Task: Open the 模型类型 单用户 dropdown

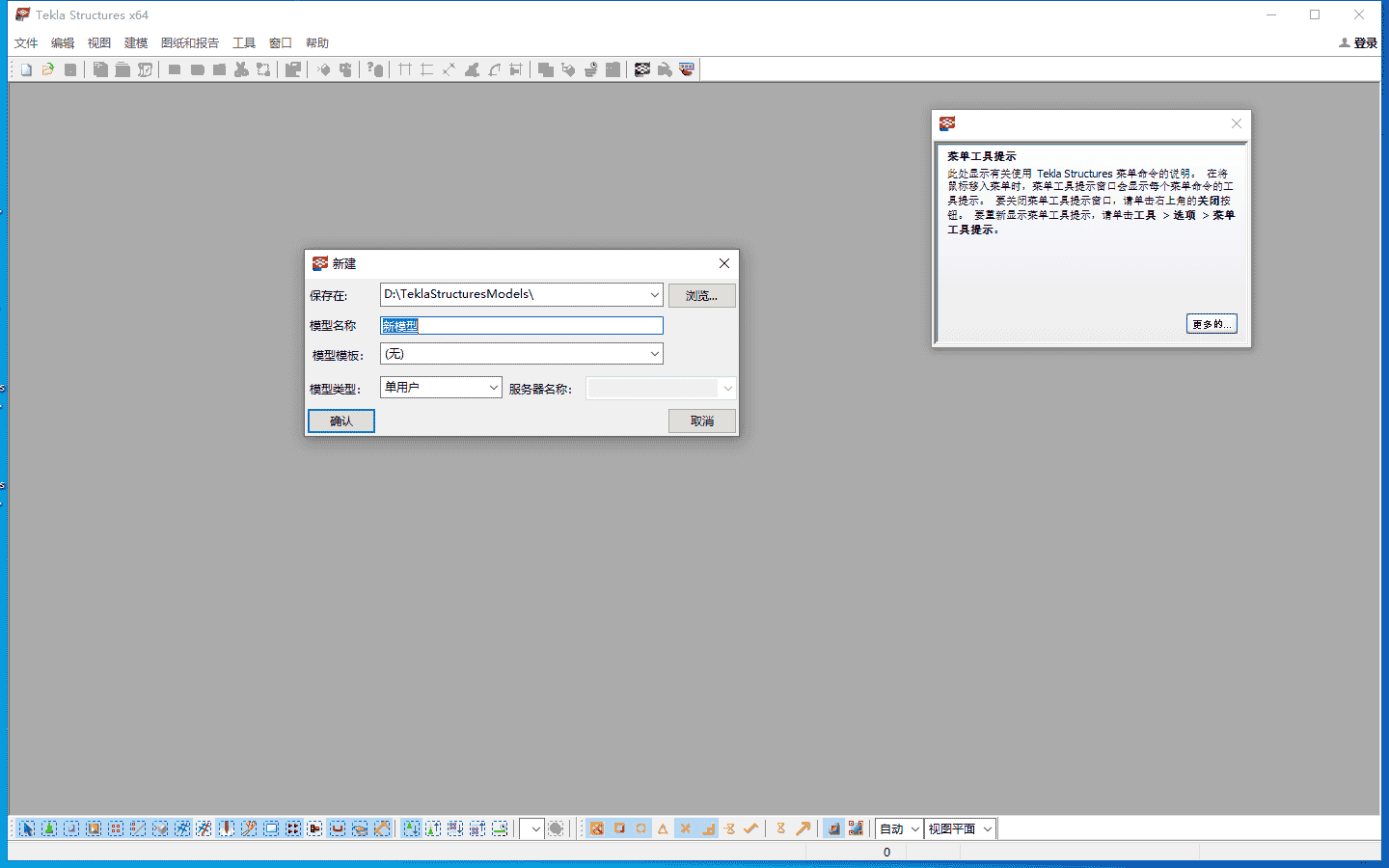Action: [493, 388]
